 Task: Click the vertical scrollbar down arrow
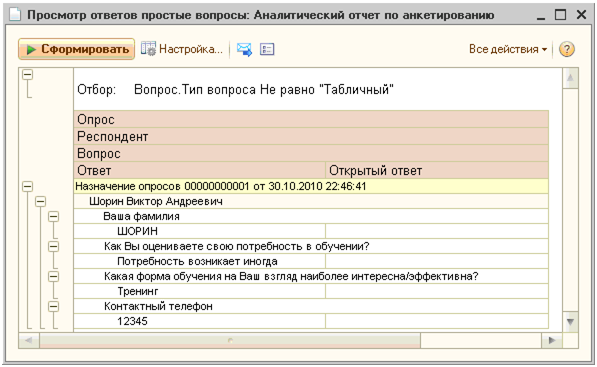(x=570, y=322)
